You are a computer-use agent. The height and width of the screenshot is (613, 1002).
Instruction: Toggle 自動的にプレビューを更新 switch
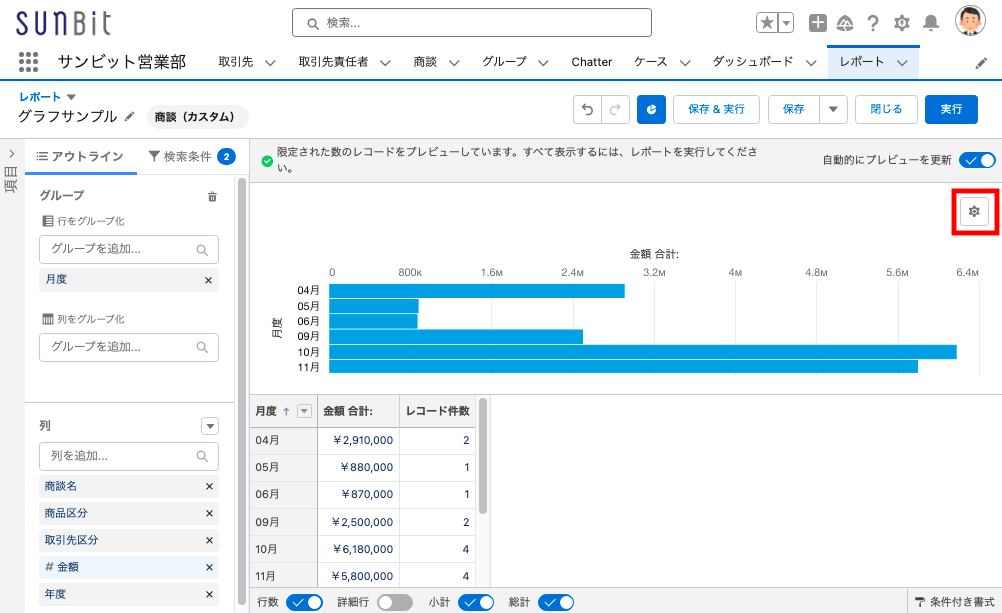pyautogui.click(x=977, y=160)
